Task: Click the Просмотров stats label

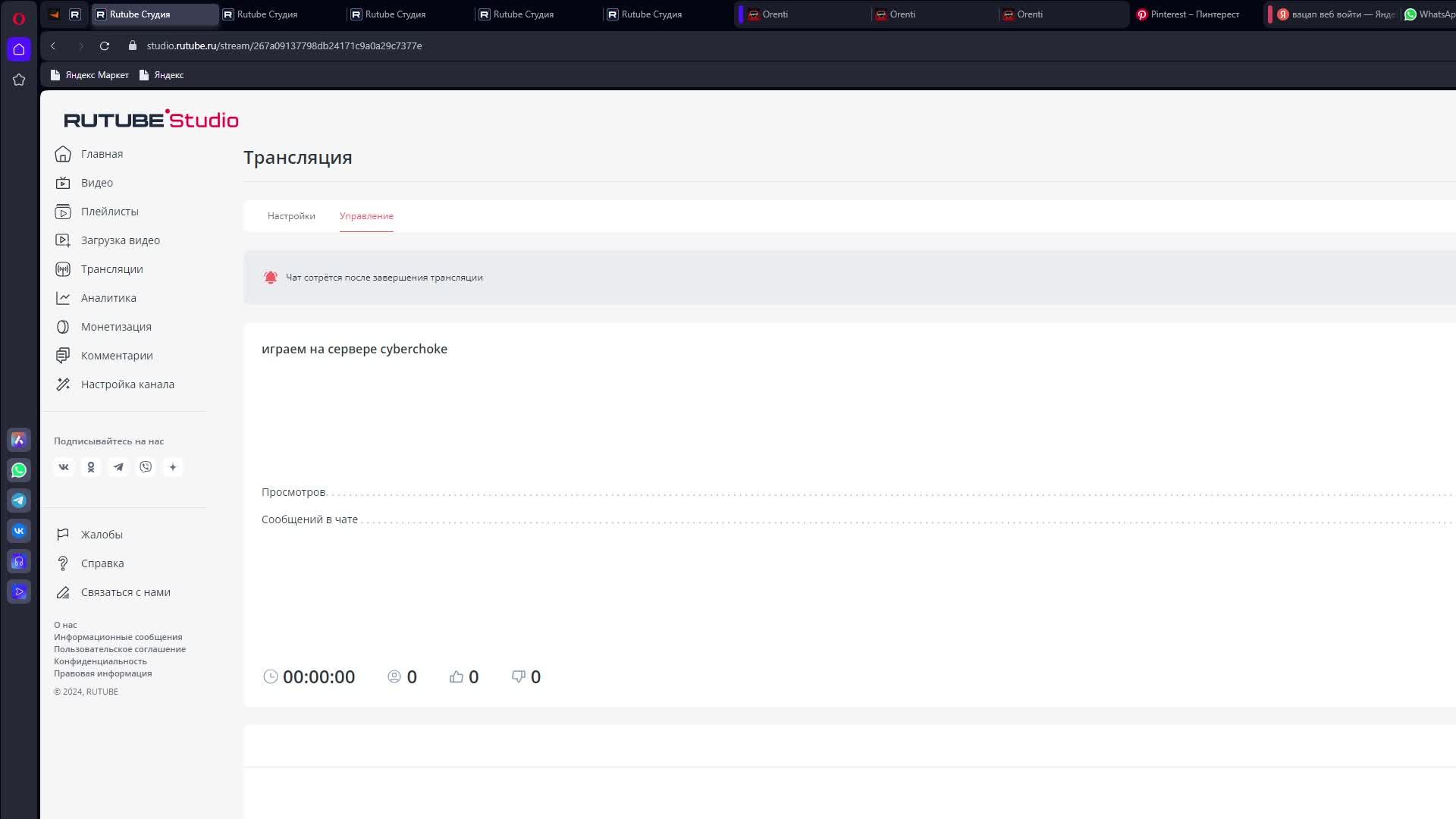Action: click(293, 492)
